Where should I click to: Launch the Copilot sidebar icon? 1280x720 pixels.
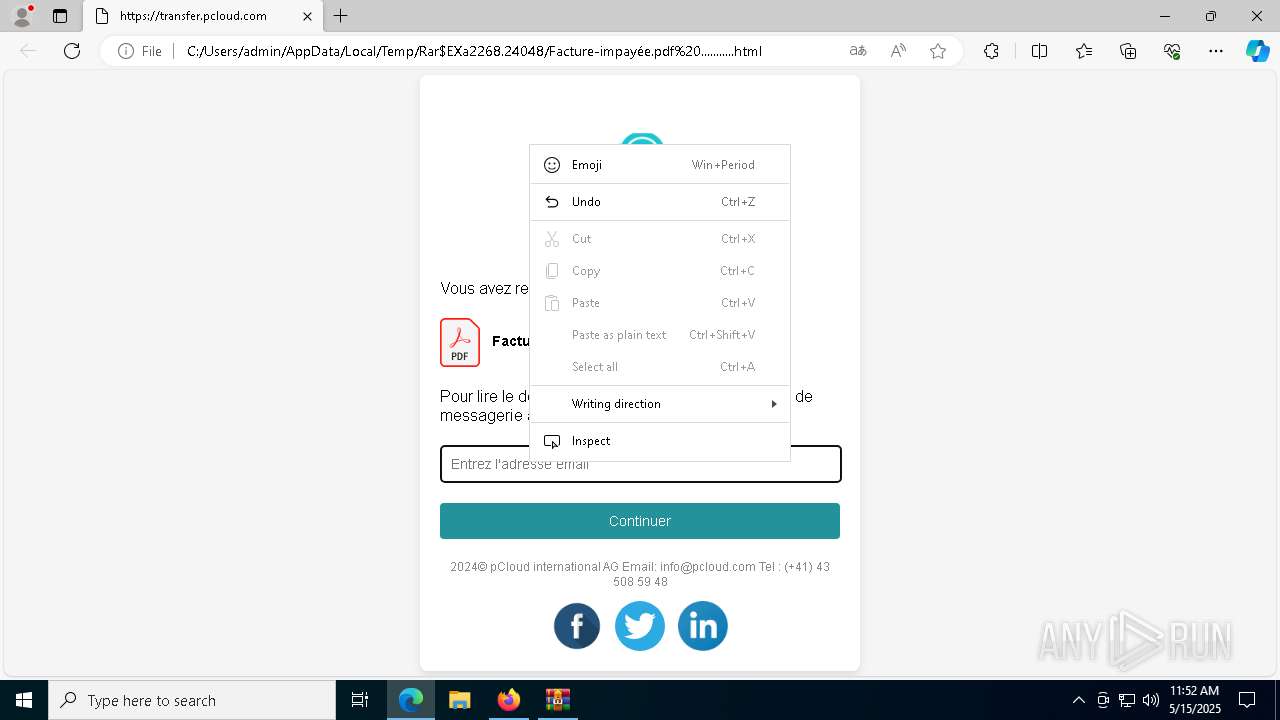[x=1257, y=51]
